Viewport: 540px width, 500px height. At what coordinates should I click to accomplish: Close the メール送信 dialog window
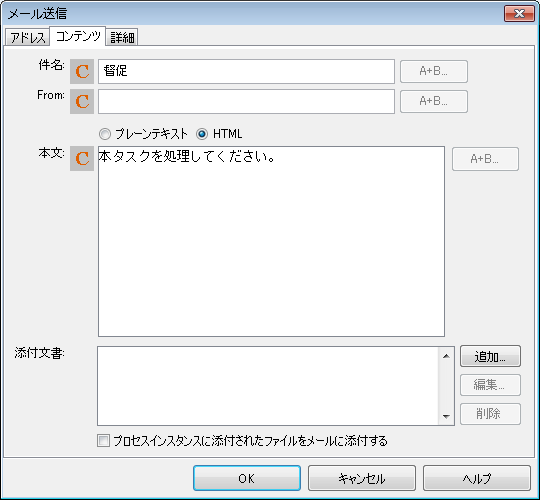click(x=519, y=14)
